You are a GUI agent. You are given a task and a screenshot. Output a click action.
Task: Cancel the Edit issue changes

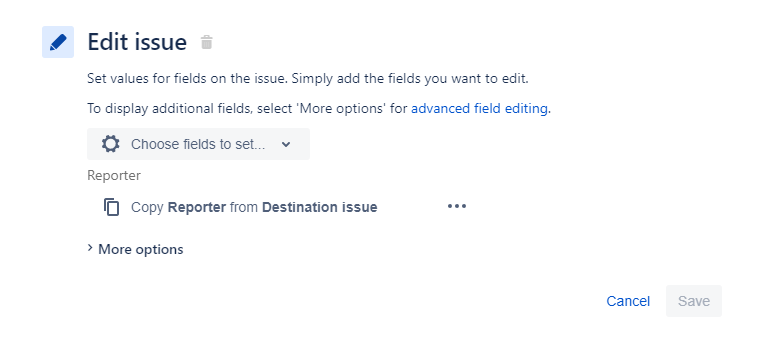tap(628, 301)
